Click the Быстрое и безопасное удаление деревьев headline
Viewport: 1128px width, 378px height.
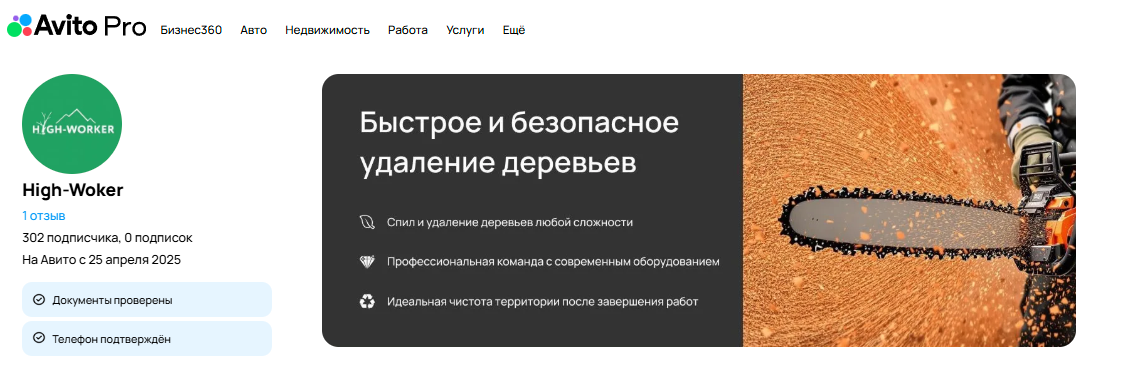point(519,143)
